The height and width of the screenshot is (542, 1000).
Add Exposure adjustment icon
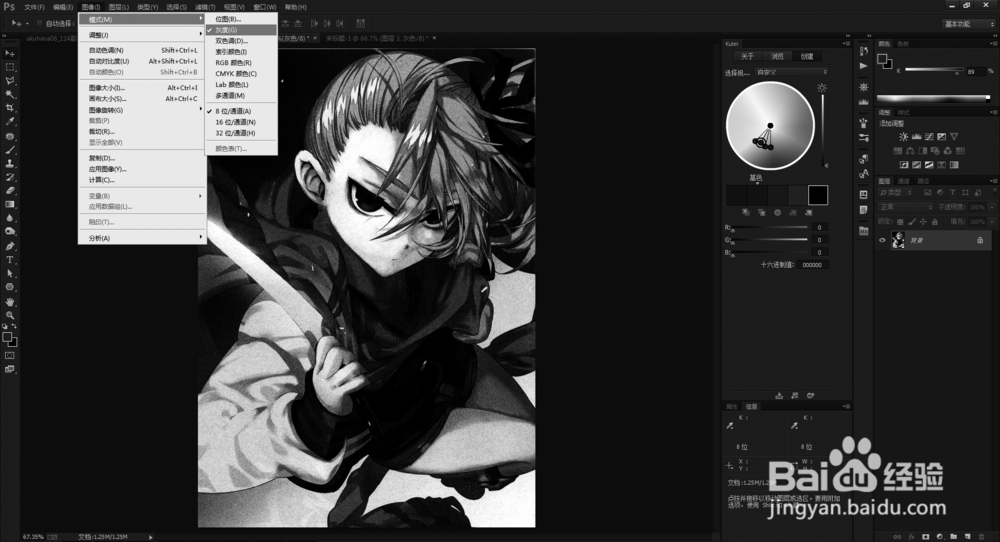pyautogui.click(x=941, y=136)
